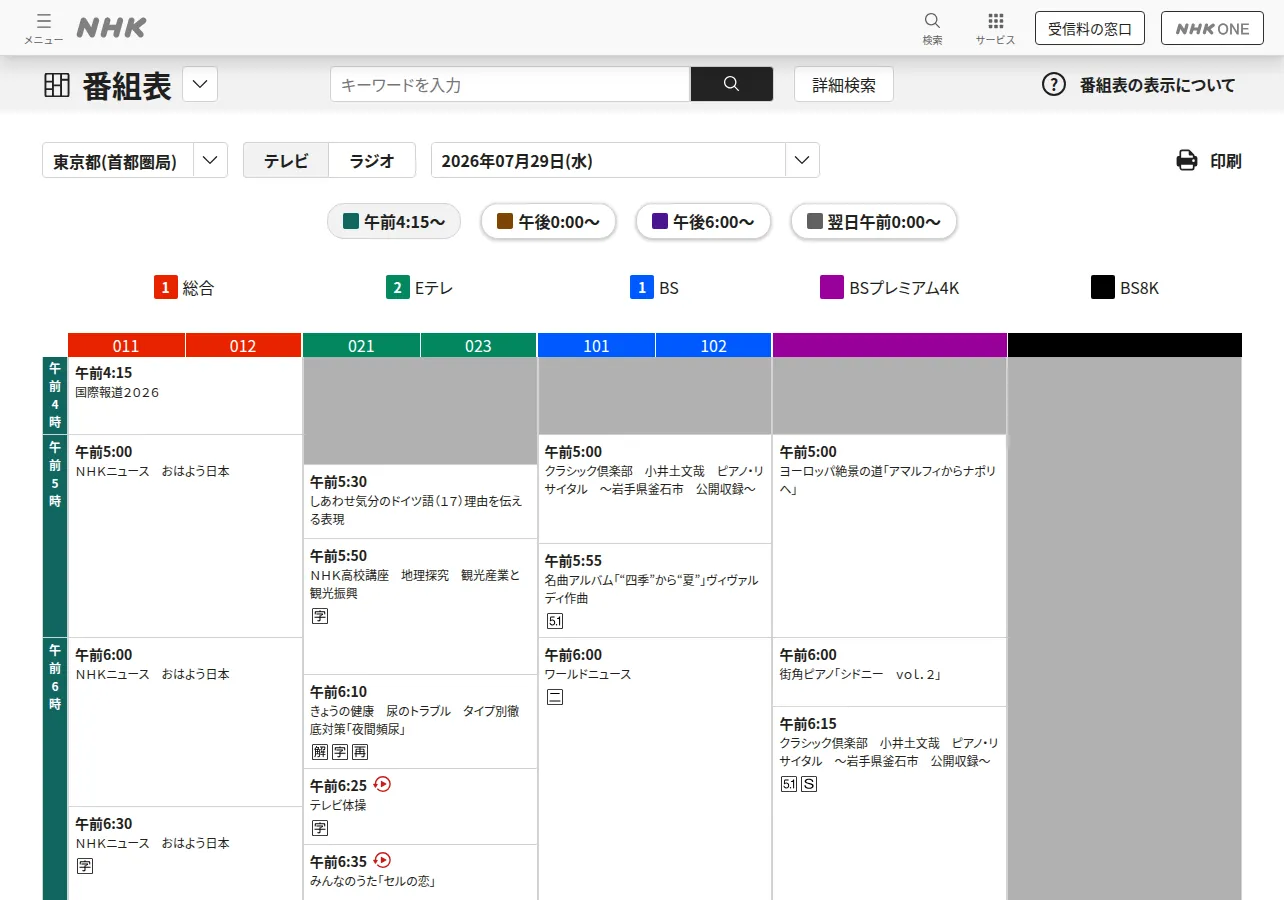1284x900 pixels.
Task: Click the 5.1 icon under 午前6:15 program
Action: (789, 784)
